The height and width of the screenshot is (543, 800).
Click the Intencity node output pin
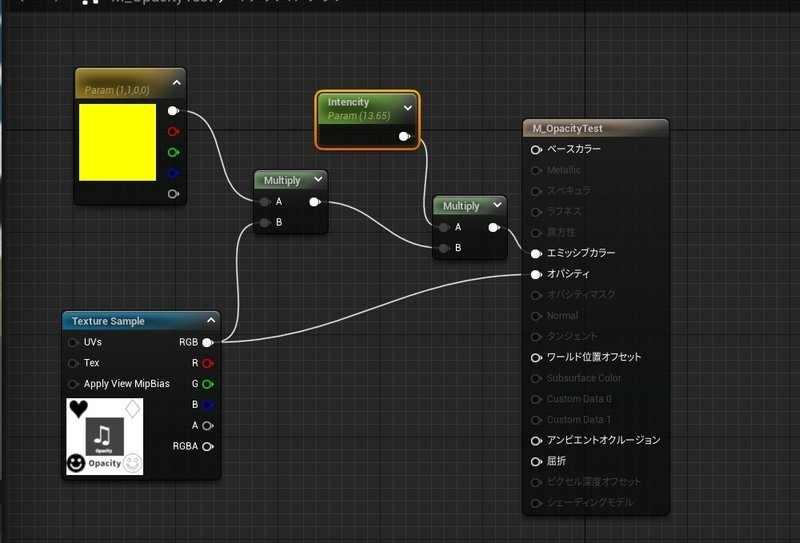(x=404, y=136)
